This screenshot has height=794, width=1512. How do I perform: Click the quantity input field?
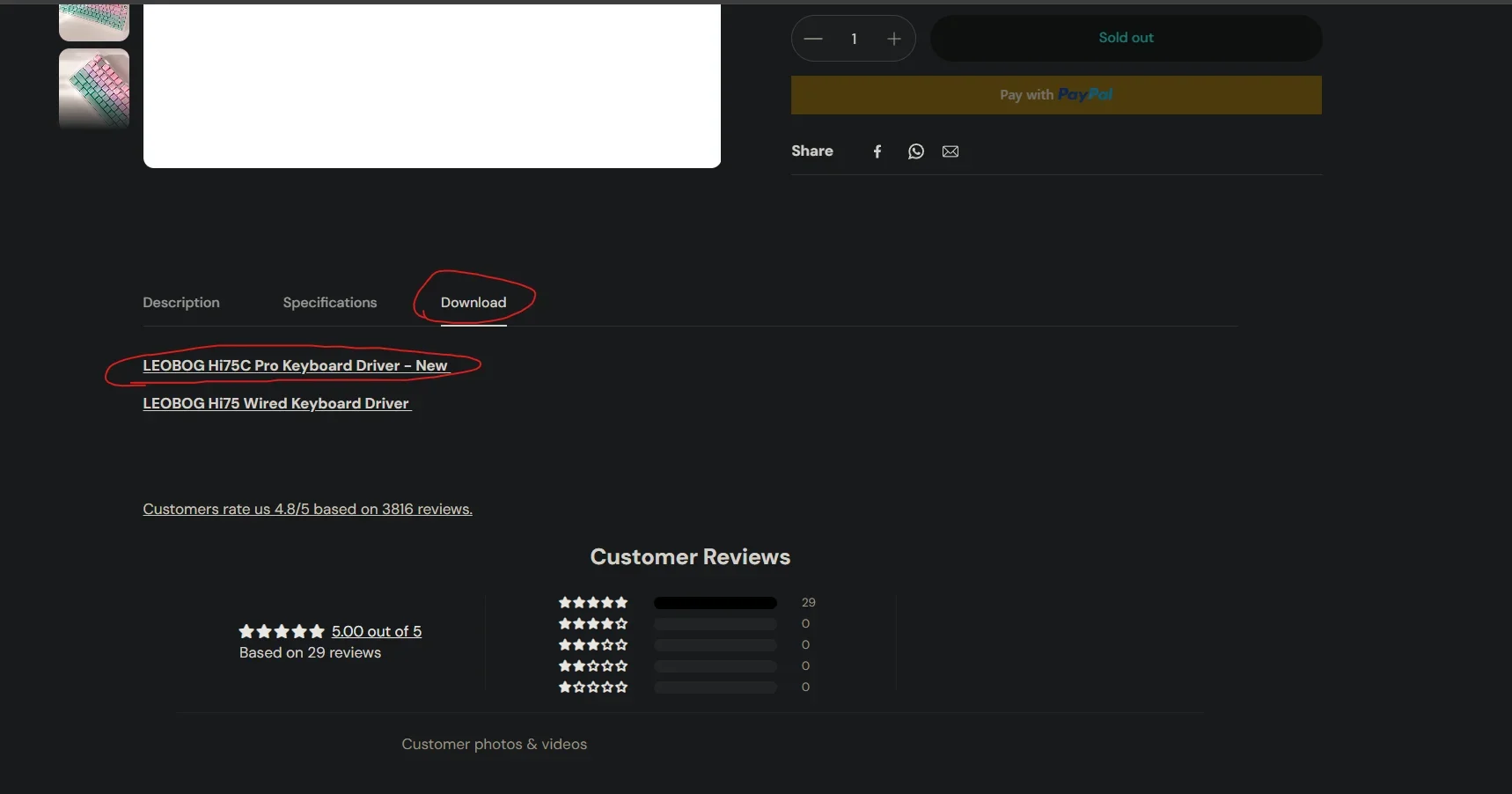point(854,39)
